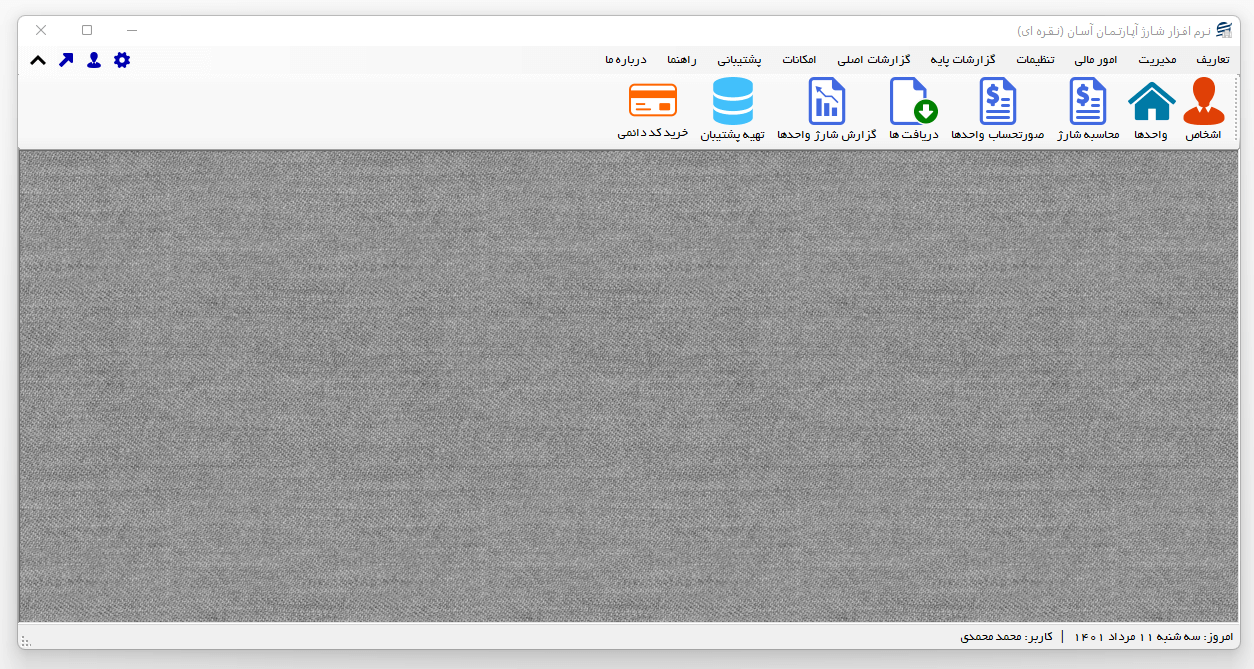Screen dimensions: 1254x669
Task: Open the امور مالی menu
Action: tap(1098, 60)
